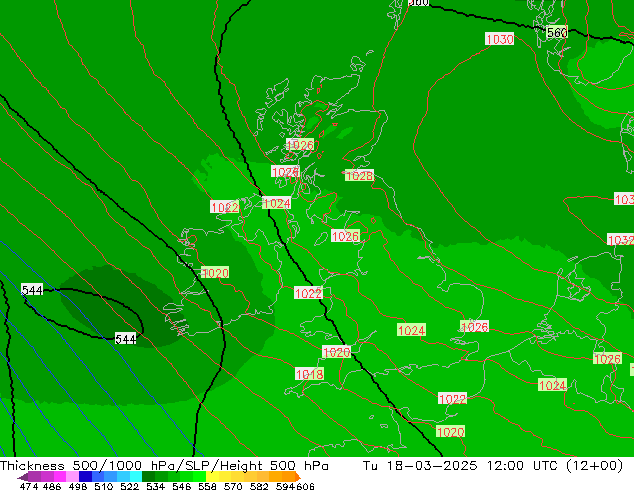Click the 510 legend value
Screen dimensions: 634x490
104,486
